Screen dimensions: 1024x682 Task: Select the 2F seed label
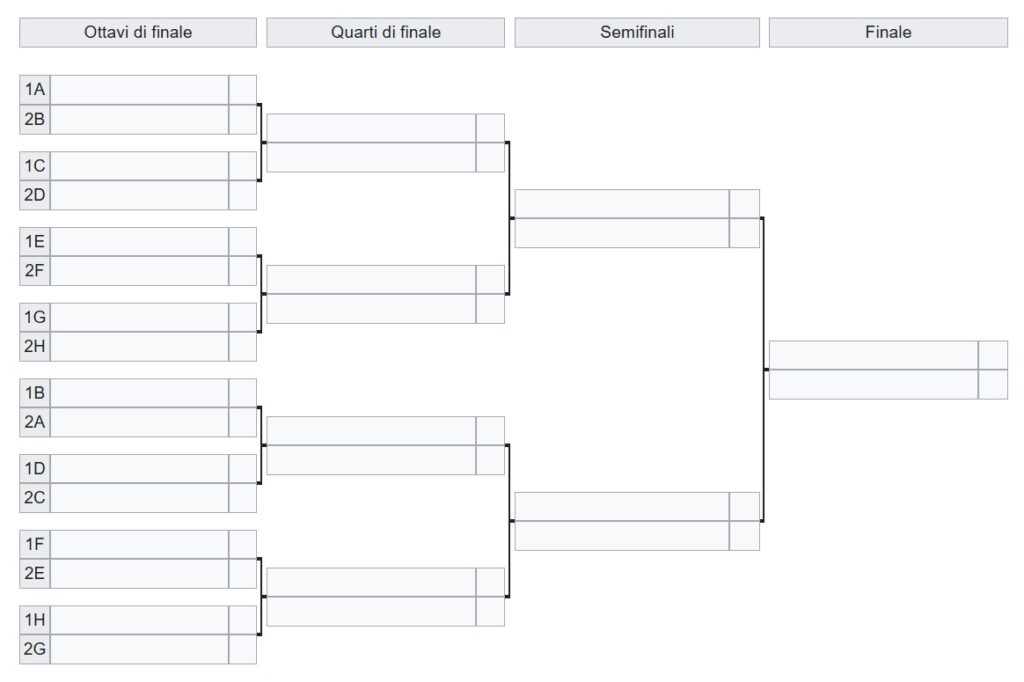coord(35,271)
